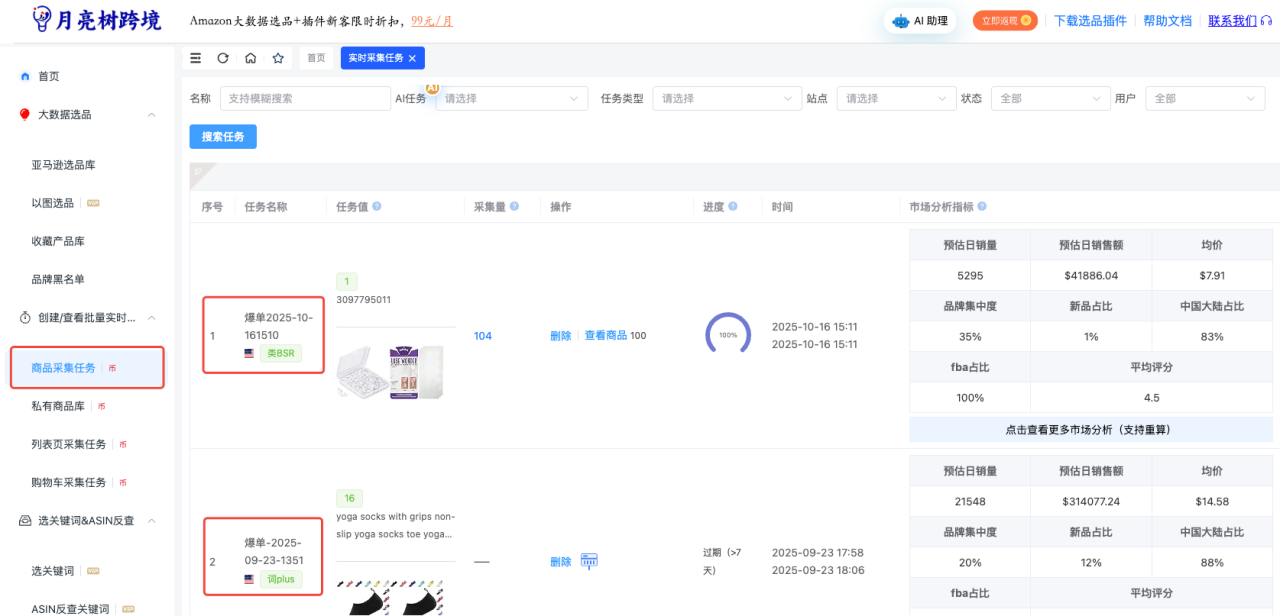The height and width of the screenshot is (616, 1280).
Task: Click help icon beside 市场分析指标 header
Action: click(982, 207)
